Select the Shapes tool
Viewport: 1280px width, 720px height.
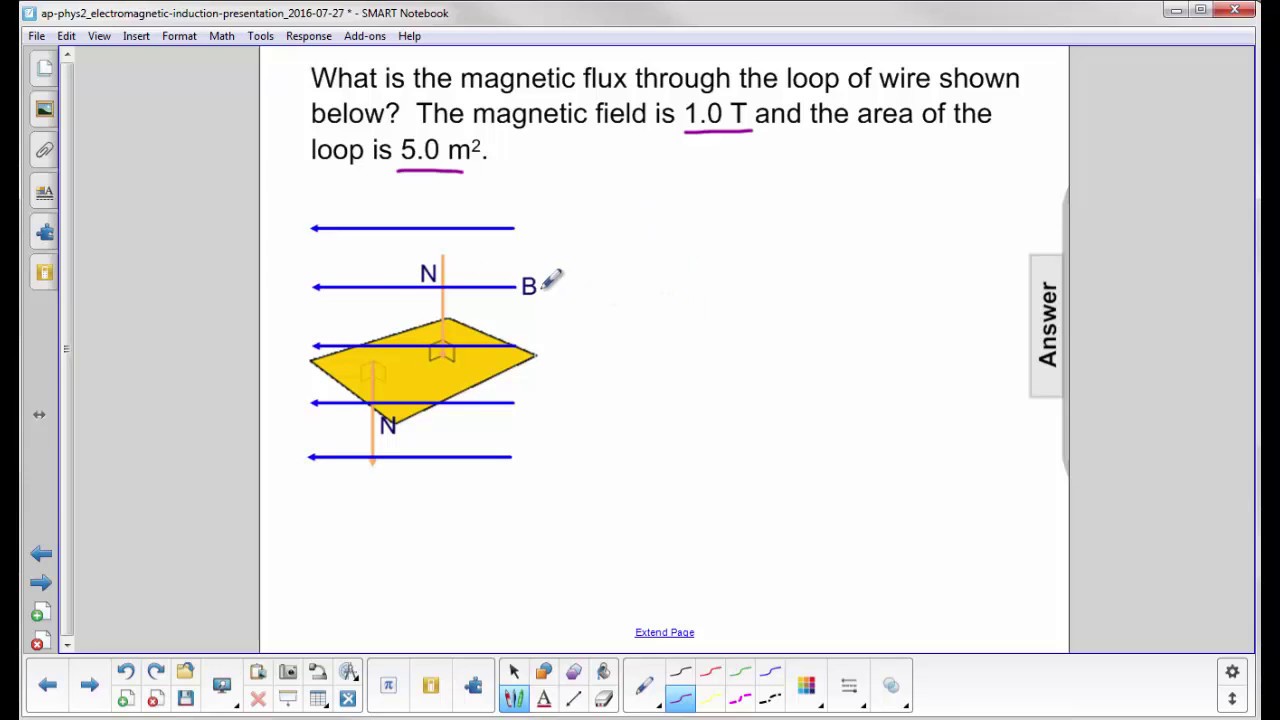pos(544,671)
